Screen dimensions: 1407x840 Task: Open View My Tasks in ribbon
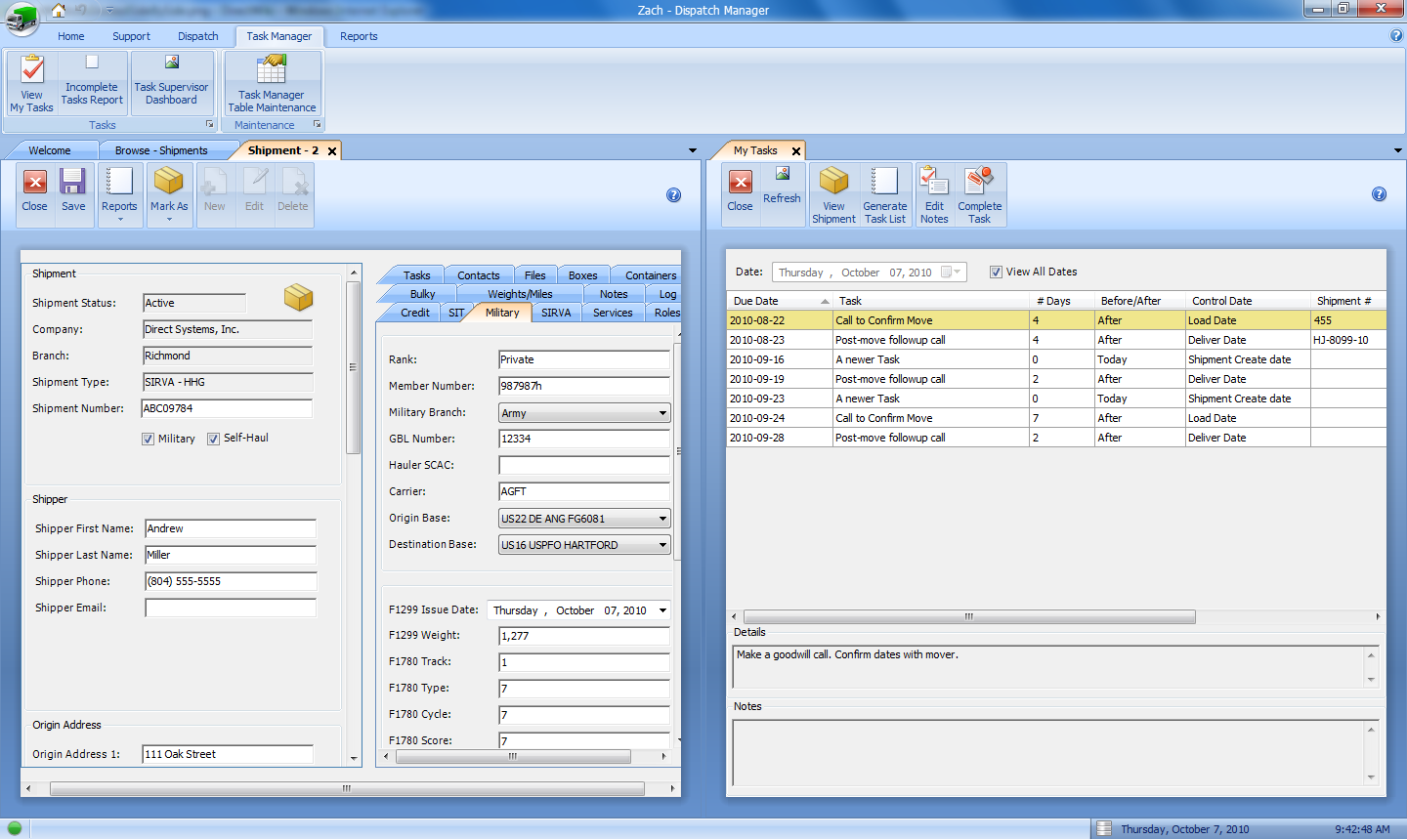[31, 84]
